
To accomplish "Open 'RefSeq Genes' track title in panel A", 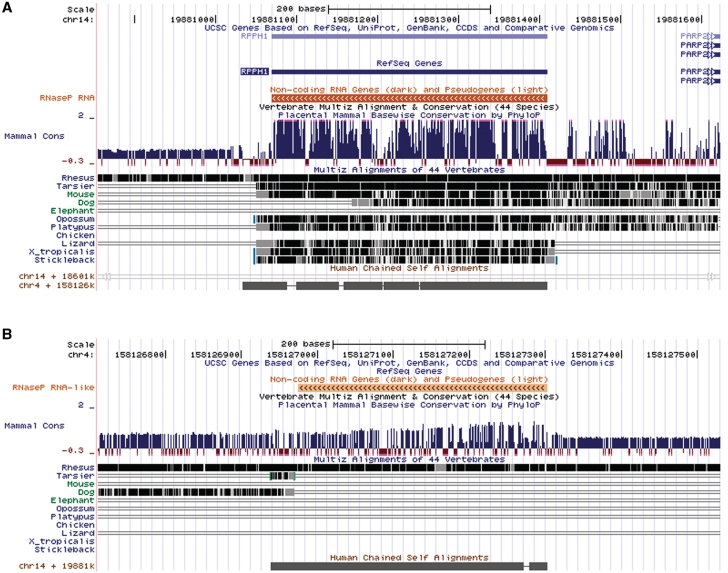I will [409, 63].
